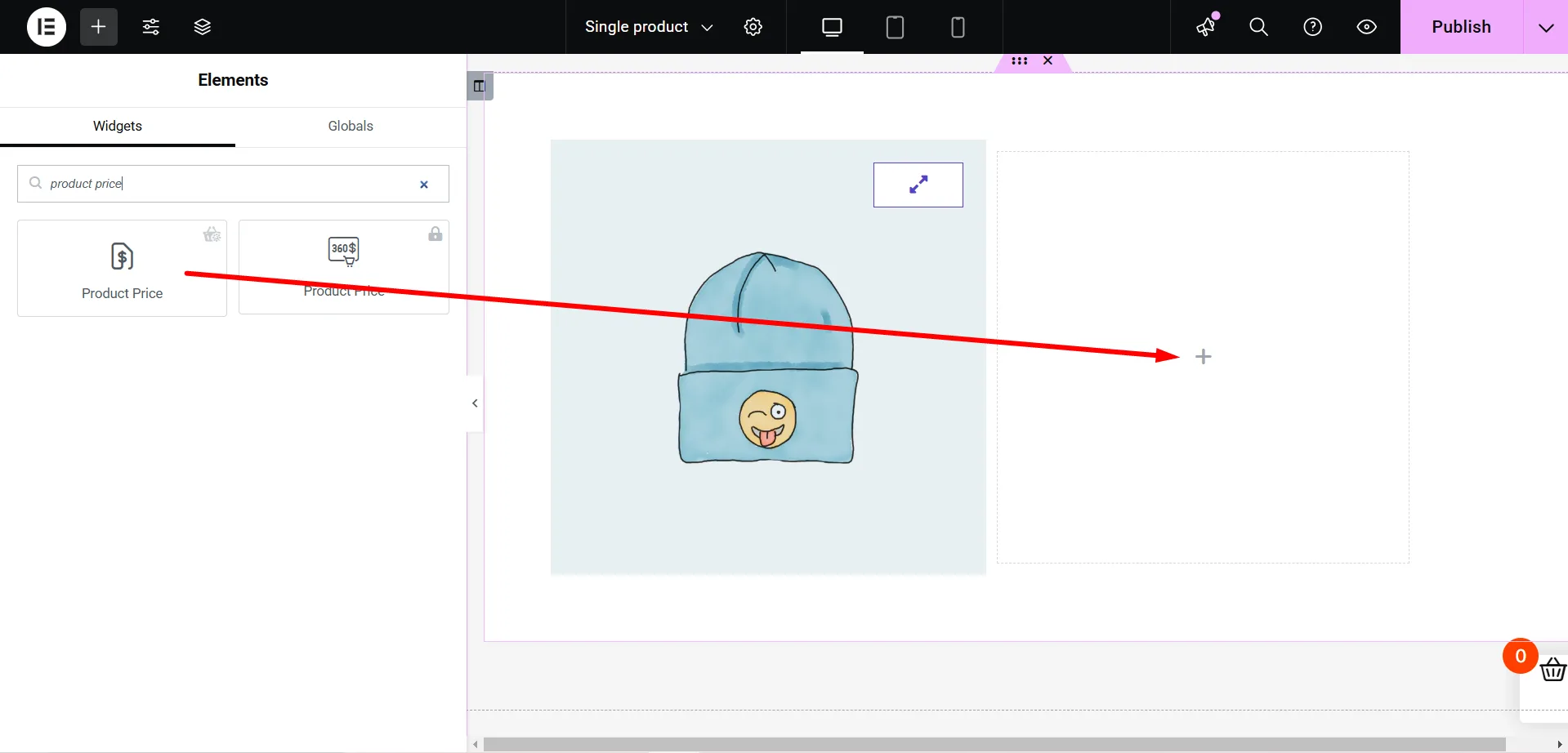Viewport: 1568px width, 753px height.
Task: Toggle preview with the eye icon
Action: tap(1367, 27)
